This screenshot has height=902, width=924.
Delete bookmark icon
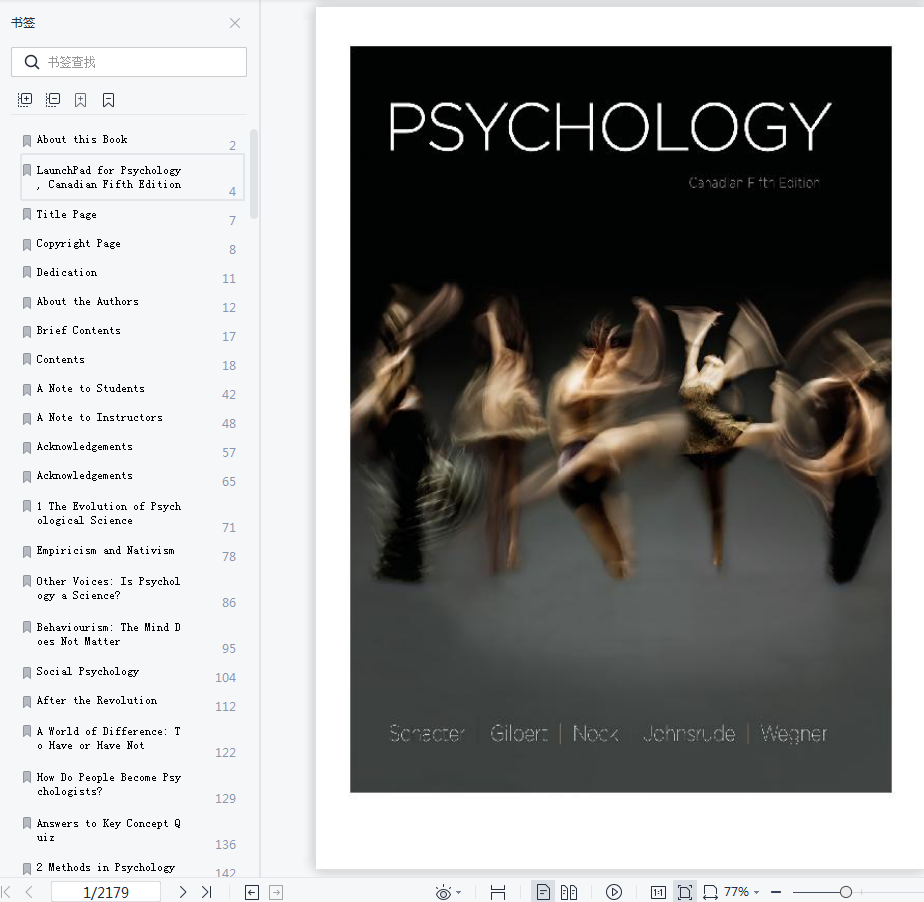tap(108, 100)
